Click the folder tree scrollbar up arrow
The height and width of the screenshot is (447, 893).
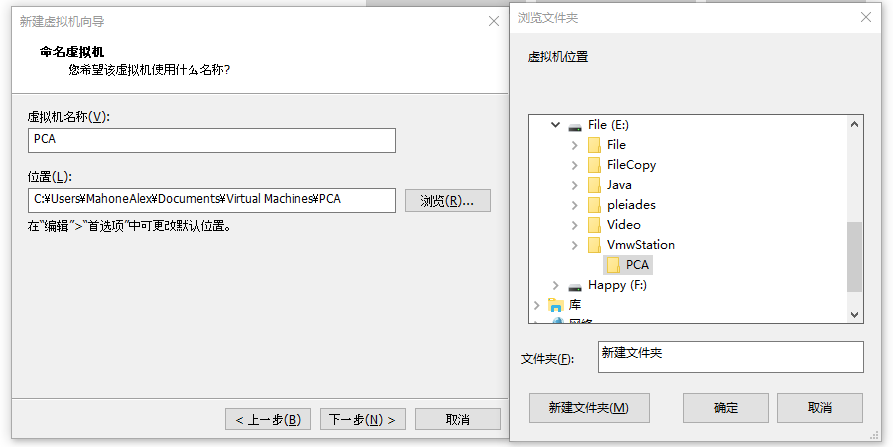(854, 124)
